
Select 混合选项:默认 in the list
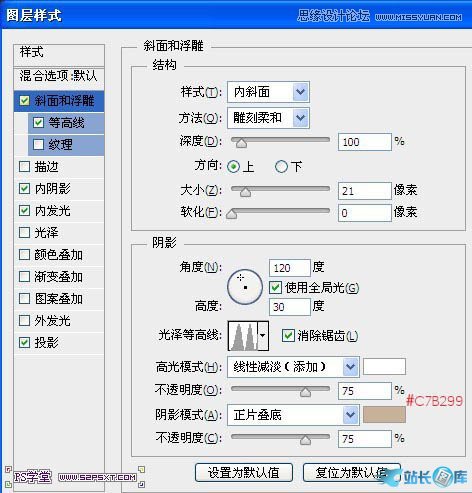click(59, 76)
